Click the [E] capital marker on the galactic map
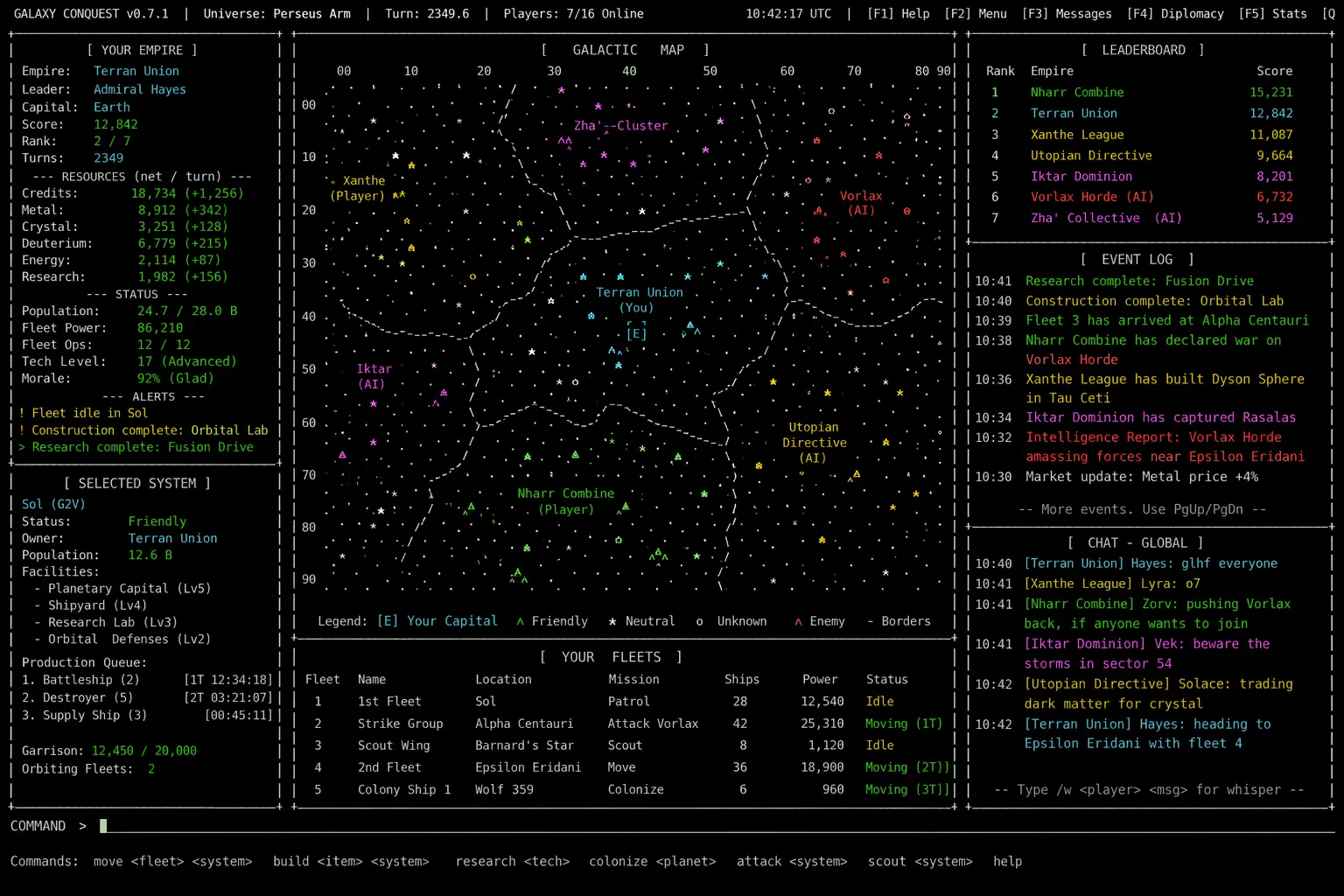Viewport: 1344px width, 896px height. click(x=637, y=333)
